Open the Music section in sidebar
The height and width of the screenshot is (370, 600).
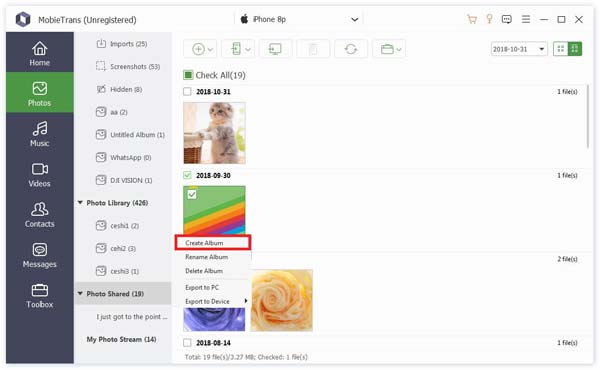pos(40,134)
